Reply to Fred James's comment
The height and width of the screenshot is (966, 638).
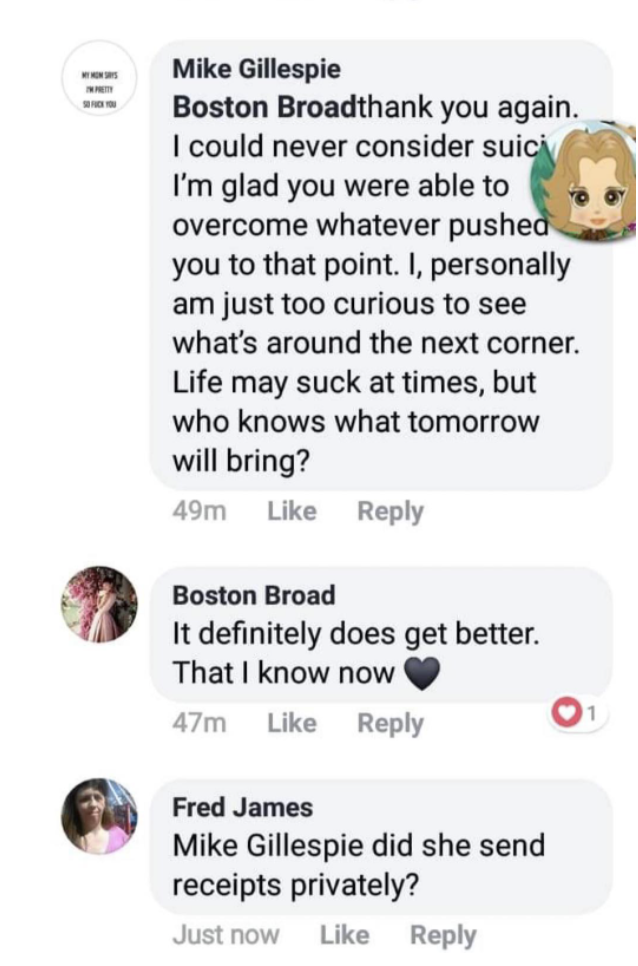(443, 935)
